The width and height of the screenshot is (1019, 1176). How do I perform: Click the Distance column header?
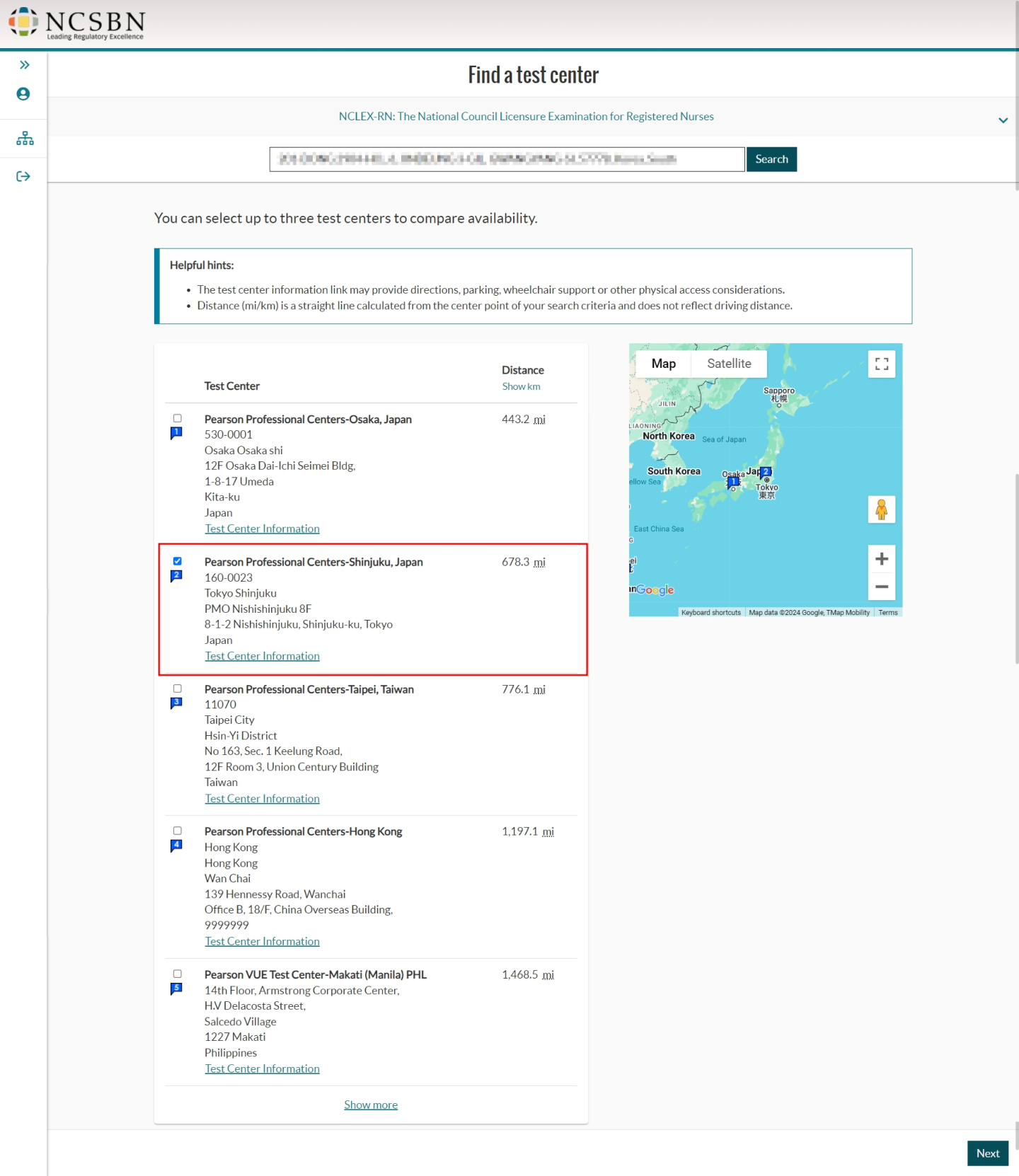coord(523,370)
